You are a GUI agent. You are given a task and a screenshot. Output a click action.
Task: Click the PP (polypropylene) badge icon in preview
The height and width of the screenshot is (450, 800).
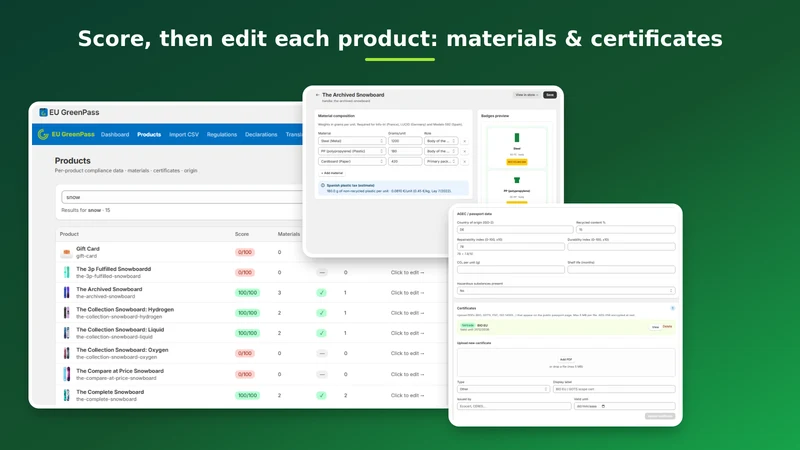click(x=517, y=180)
